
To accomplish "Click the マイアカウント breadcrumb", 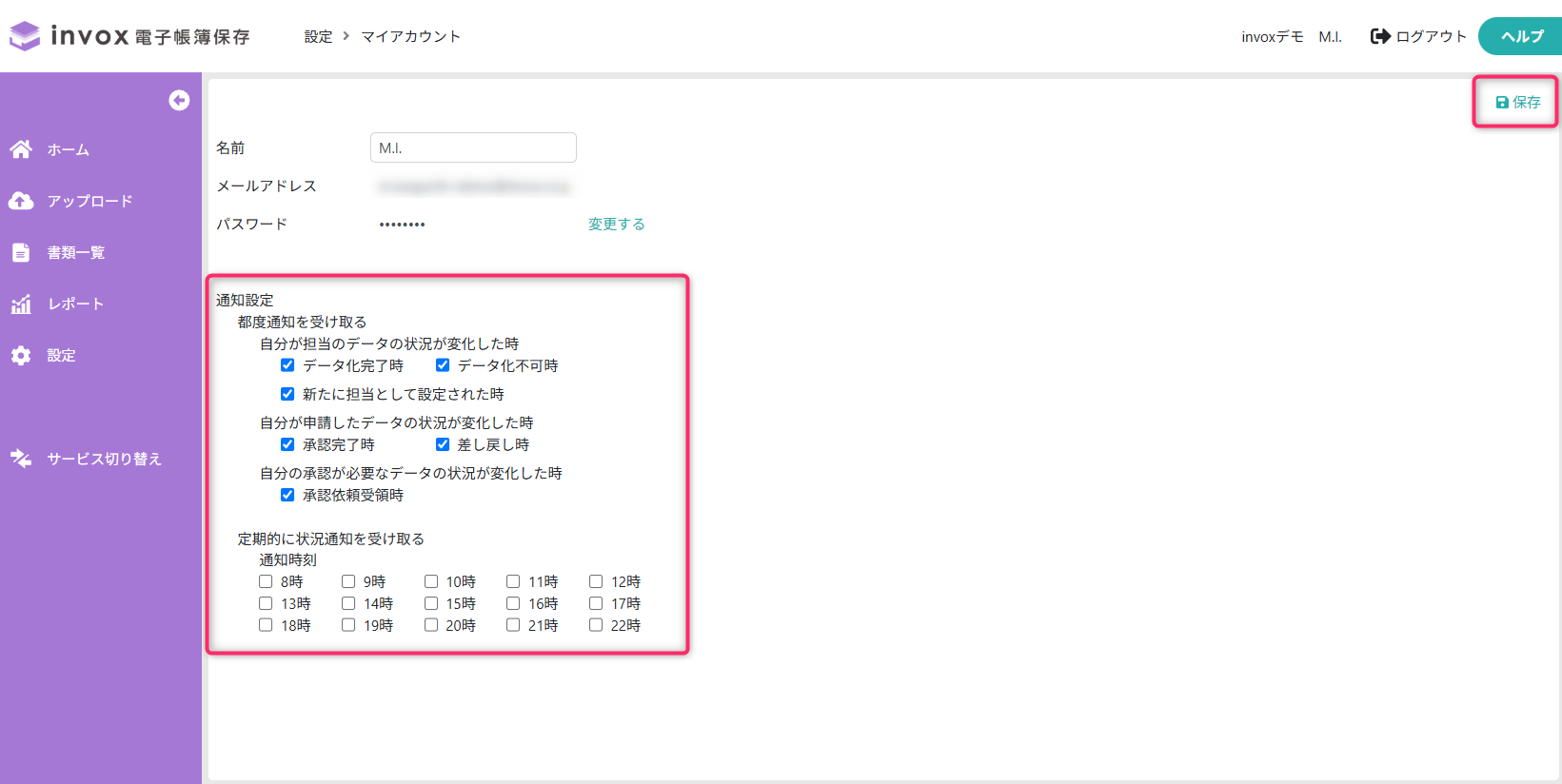I will [x=410, y=36].
